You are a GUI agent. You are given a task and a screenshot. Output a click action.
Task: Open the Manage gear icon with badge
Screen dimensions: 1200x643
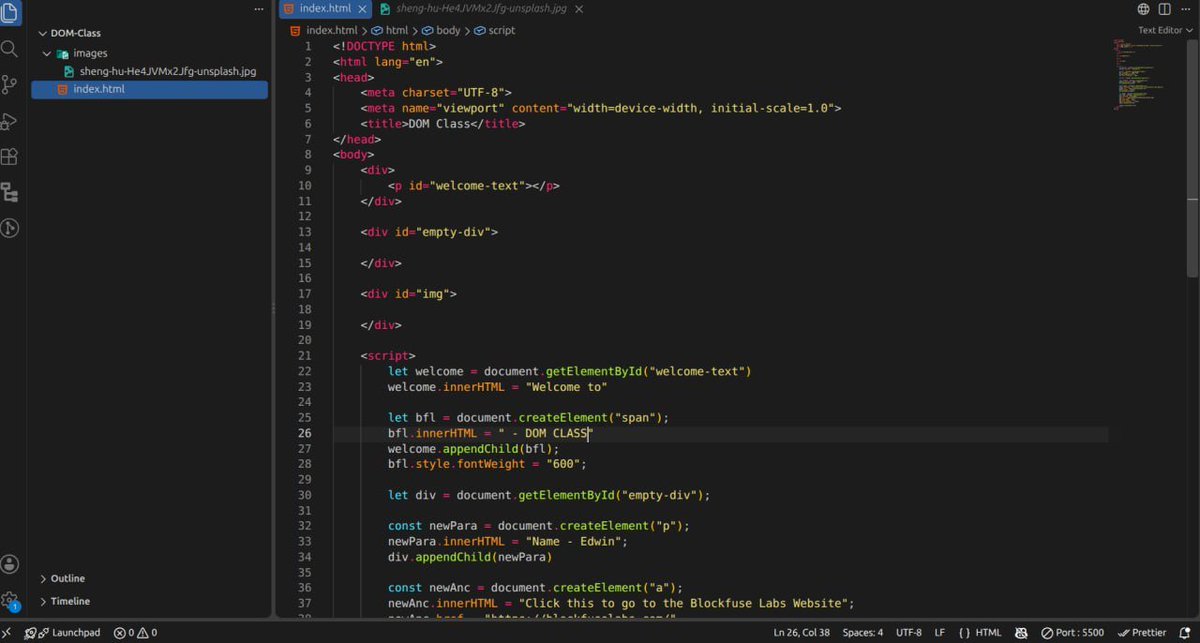coord(10,601)
